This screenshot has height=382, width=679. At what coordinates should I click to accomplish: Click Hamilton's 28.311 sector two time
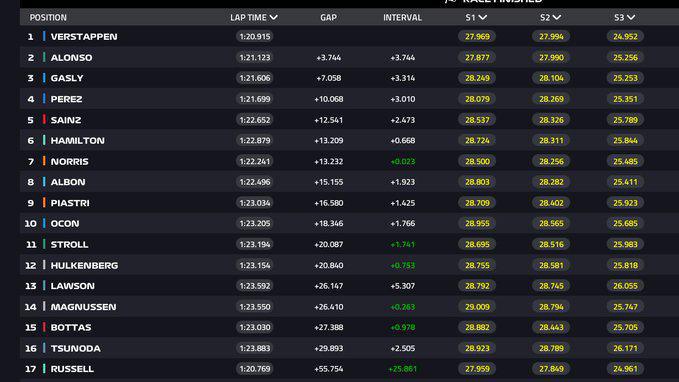[551, 140]
